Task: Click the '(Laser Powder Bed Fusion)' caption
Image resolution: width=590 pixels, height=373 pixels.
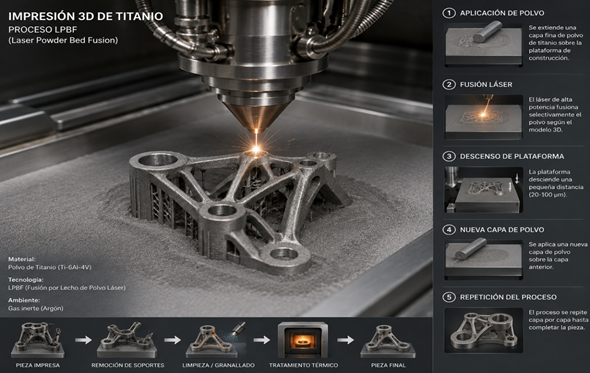Action: [x=63, y=40]
